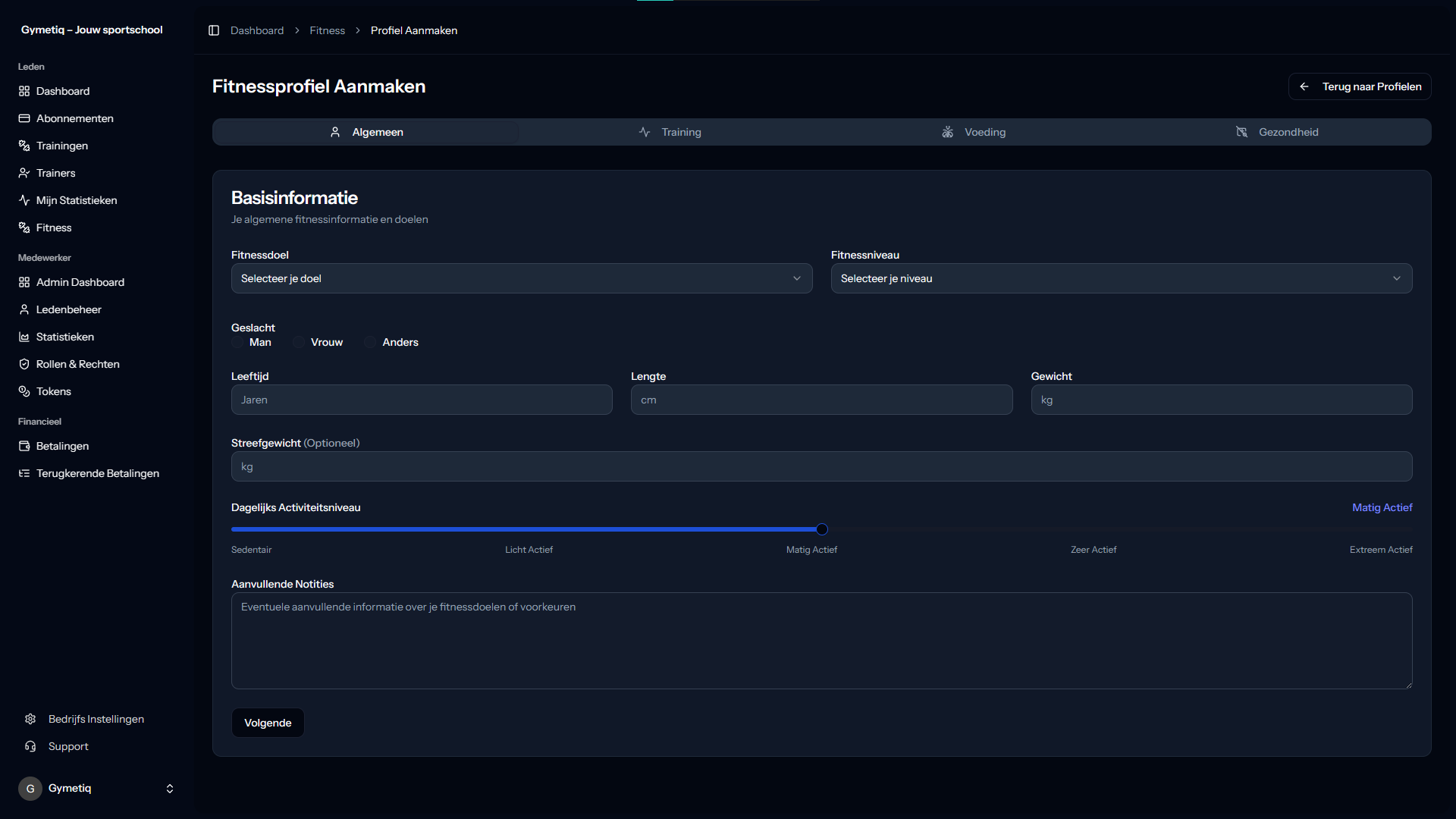Switch to the Training tab
This screenshot has width=1456, height=819.
[x=670, y=132]
